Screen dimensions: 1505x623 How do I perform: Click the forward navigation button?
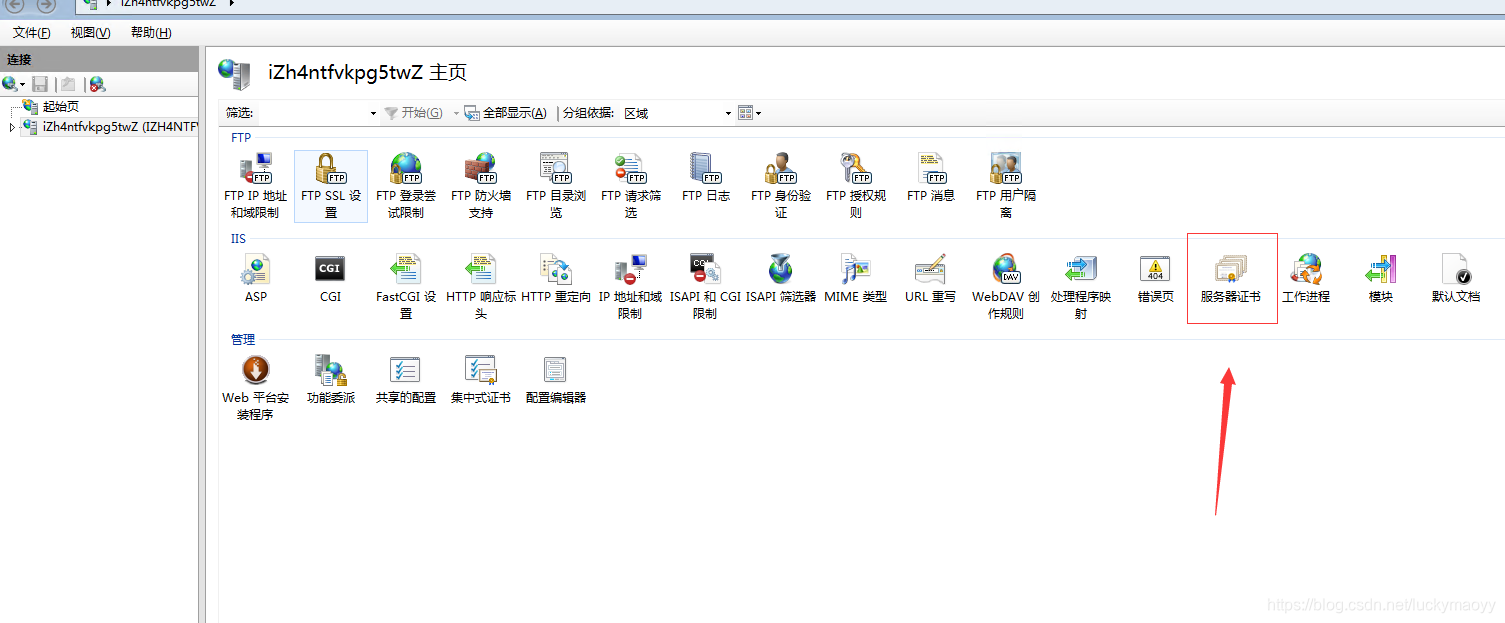(46, 5)
